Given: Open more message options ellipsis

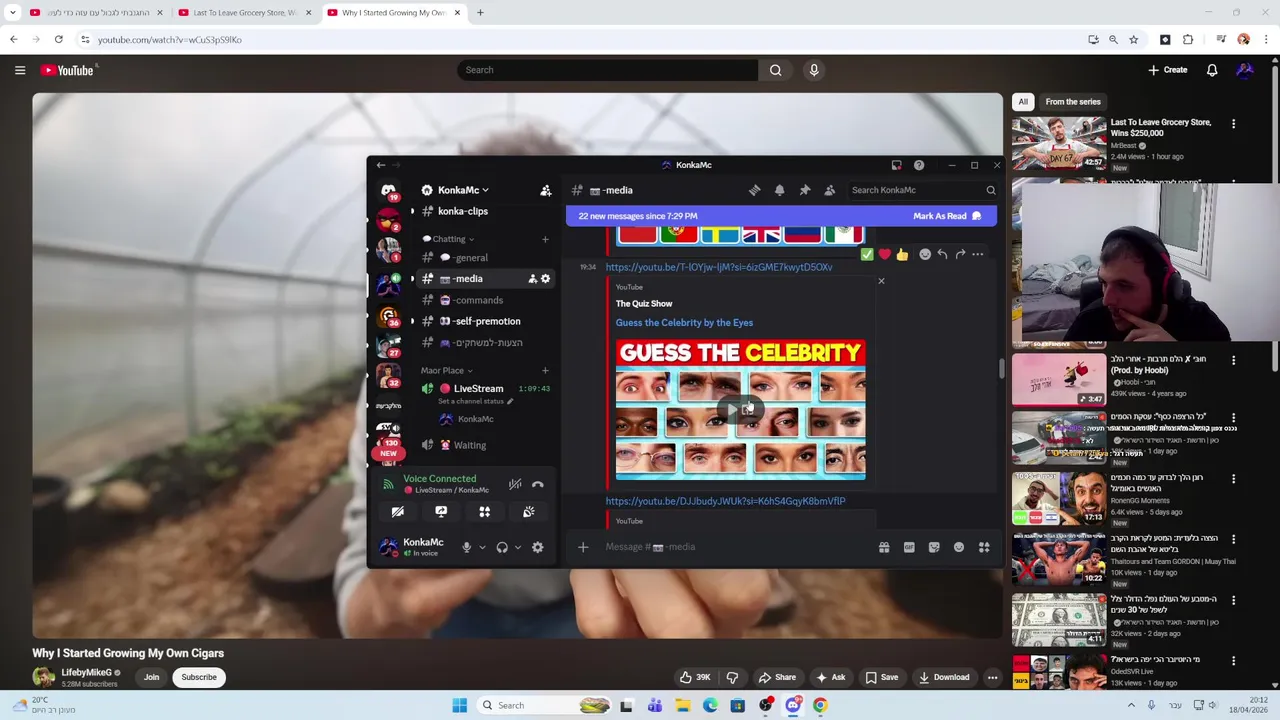Looking at the screenshot, I should [x=978, y=255].
